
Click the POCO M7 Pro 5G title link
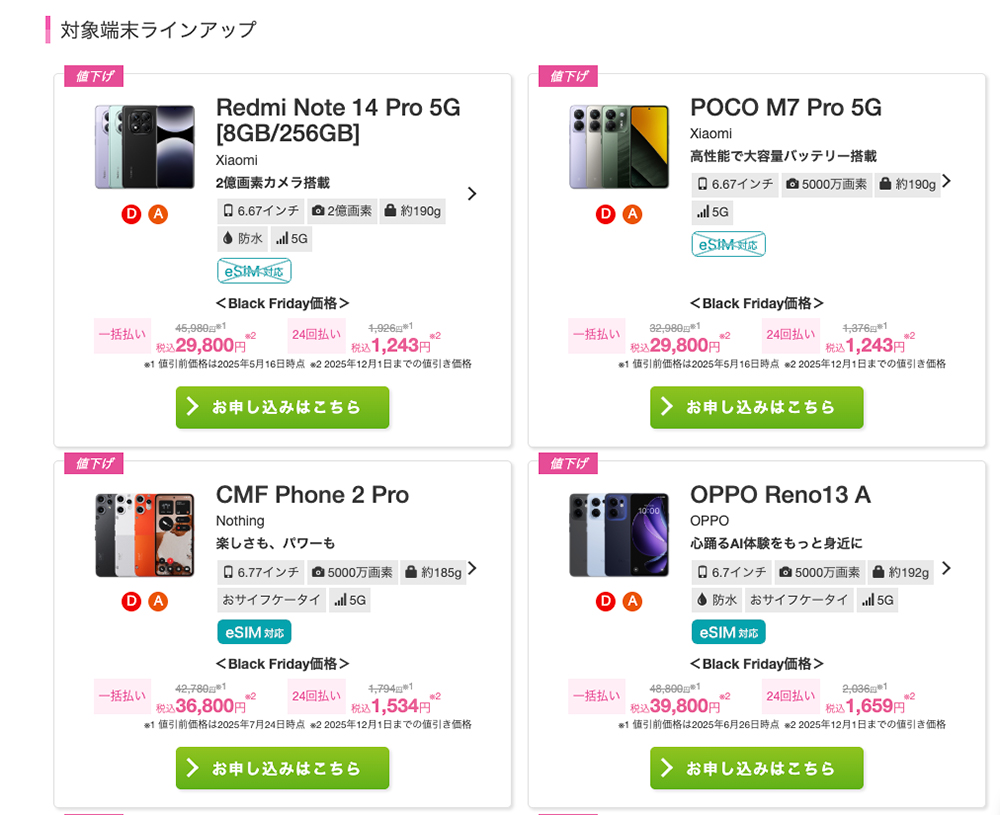coord(785,108)
